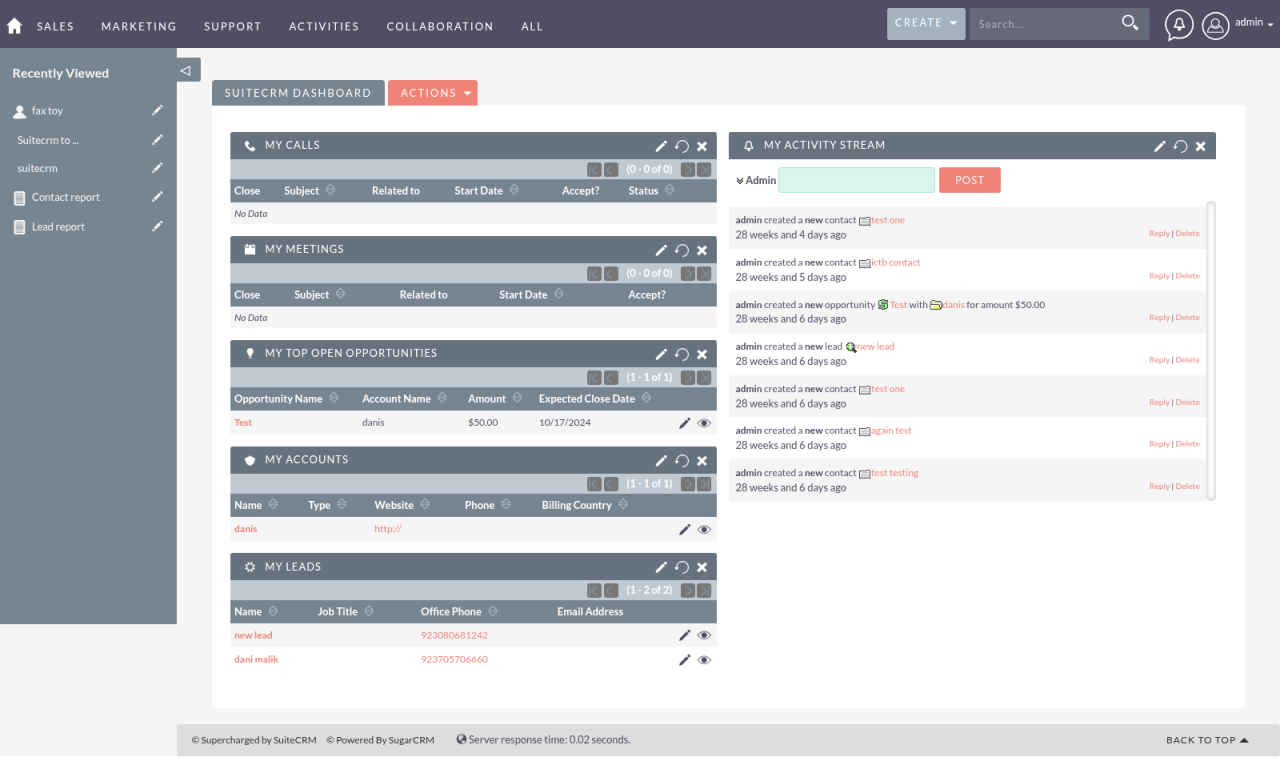
Task: Click the activity stream post text field
Action: click(856, 180)
